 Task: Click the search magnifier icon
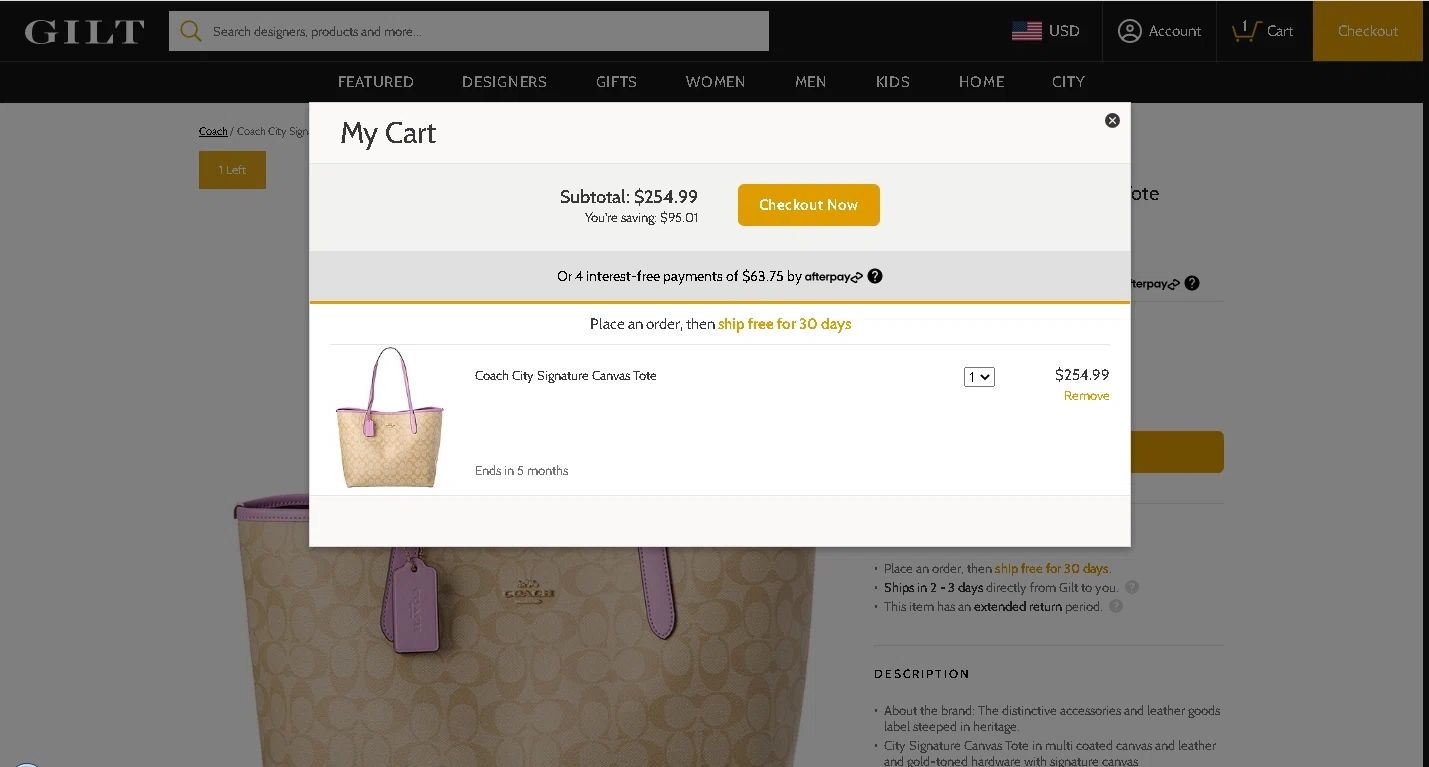coord(190,31)
